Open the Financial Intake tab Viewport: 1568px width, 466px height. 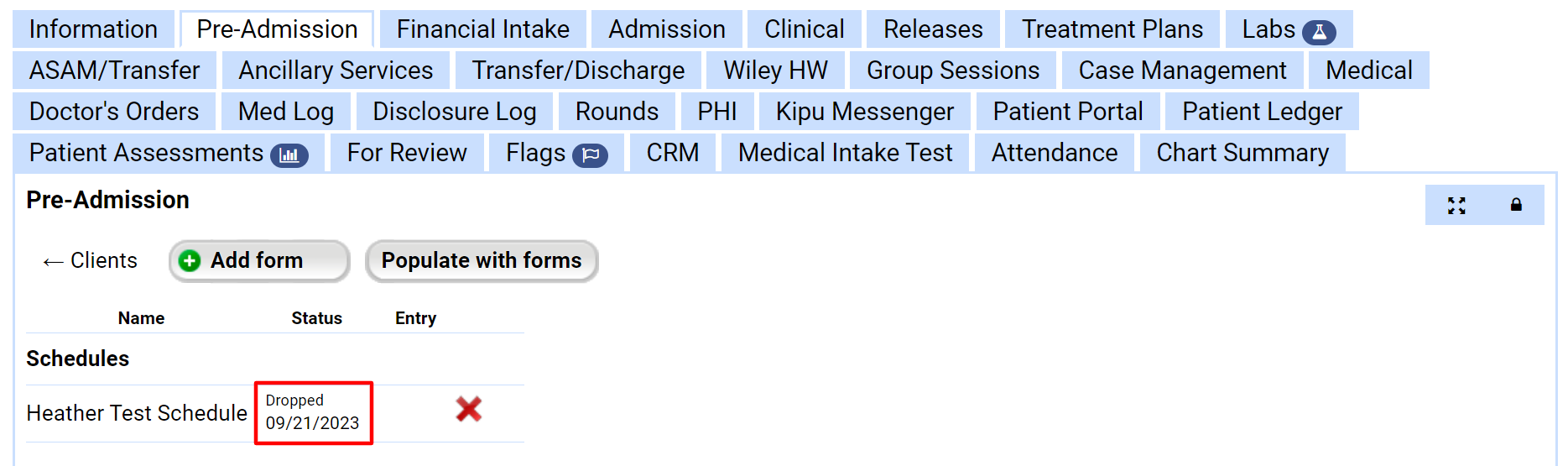coord(482,29)
